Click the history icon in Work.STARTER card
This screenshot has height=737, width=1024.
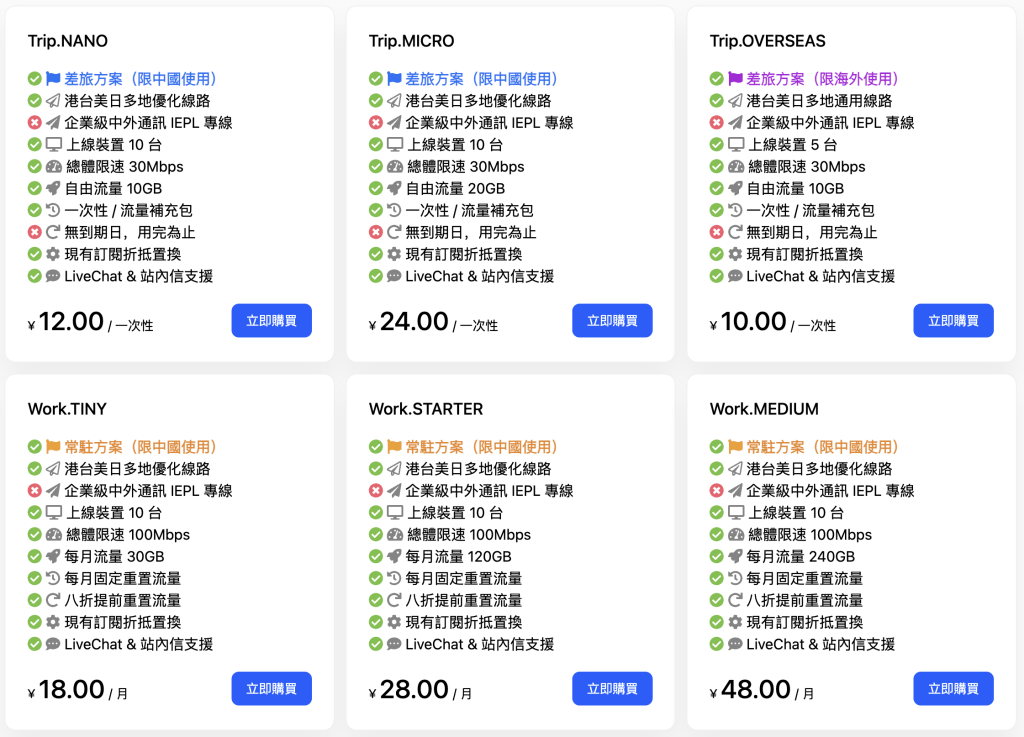coord(394,579)
